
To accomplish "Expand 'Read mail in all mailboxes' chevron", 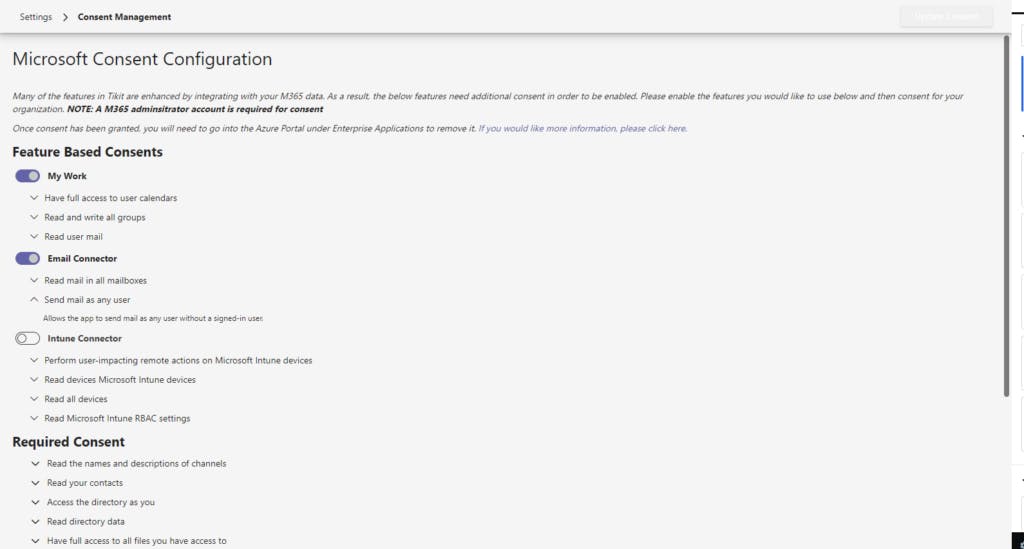I will (34, 280).
